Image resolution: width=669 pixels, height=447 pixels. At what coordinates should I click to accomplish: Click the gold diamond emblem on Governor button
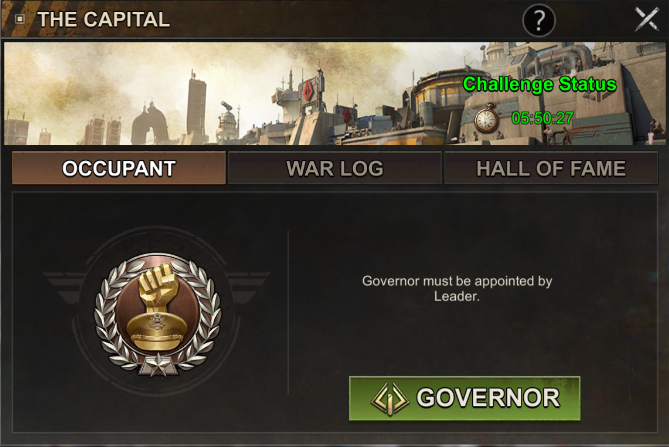tap(390, 398)
